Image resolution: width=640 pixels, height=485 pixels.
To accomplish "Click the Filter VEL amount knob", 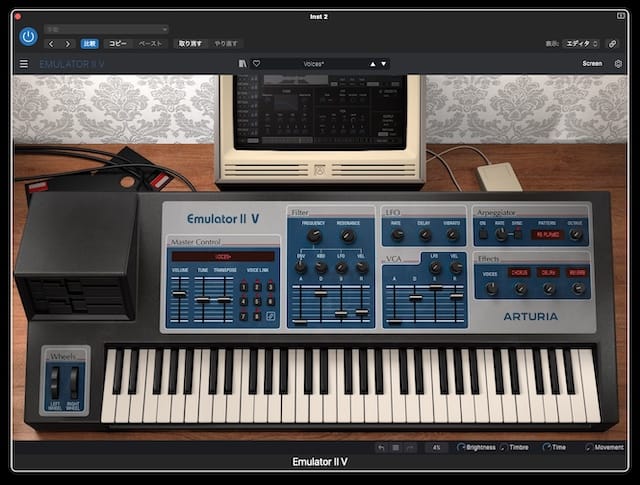I will click(x=362, y=267).
